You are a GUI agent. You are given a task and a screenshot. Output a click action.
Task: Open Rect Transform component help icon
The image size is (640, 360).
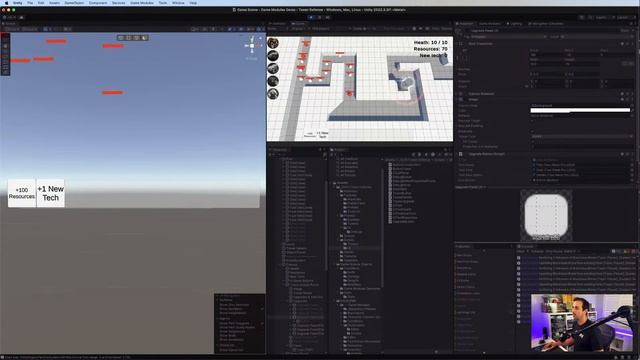click(x=622, y=44)
